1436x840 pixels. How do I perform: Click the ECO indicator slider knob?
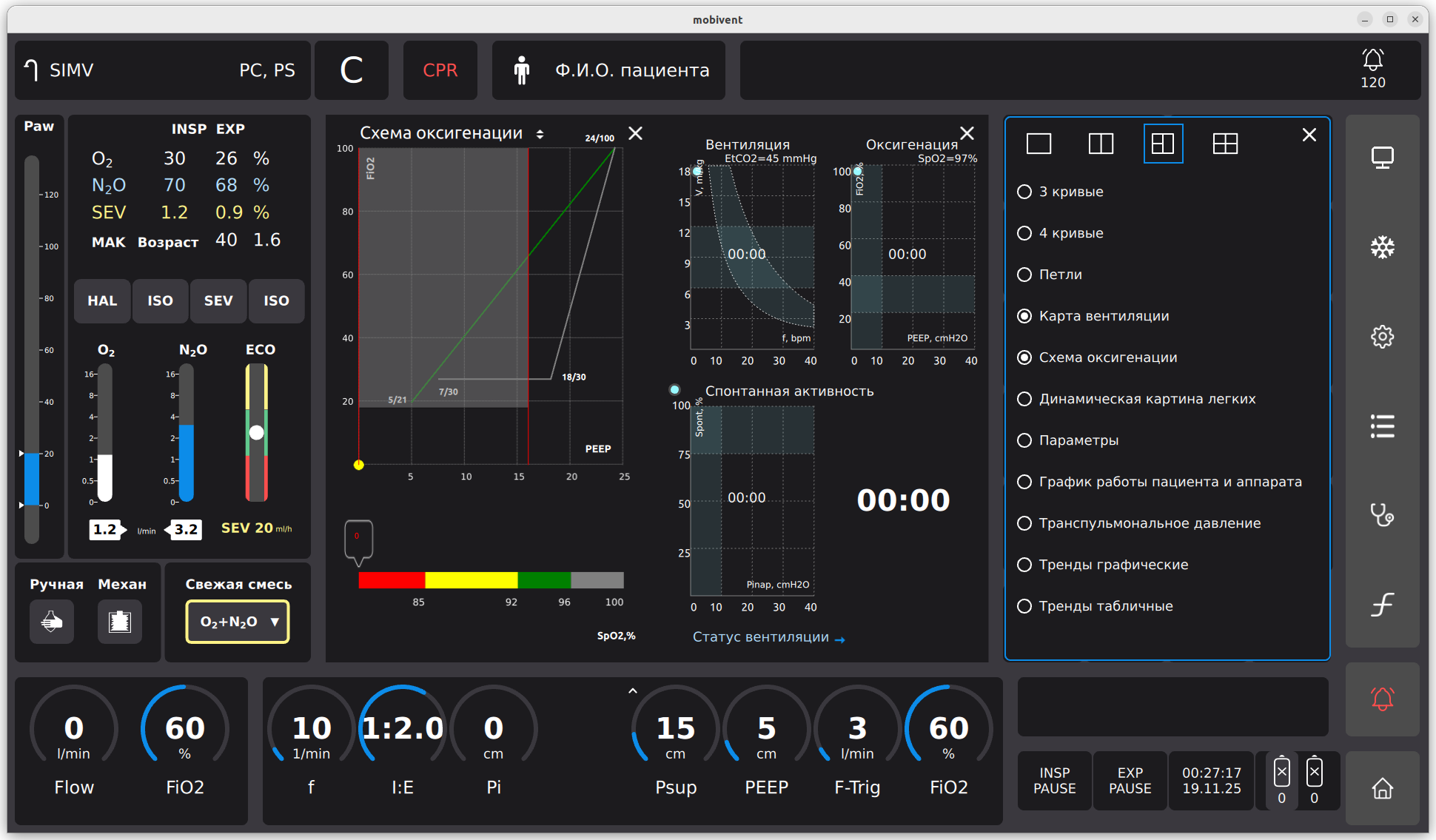[x=256, y=433]
